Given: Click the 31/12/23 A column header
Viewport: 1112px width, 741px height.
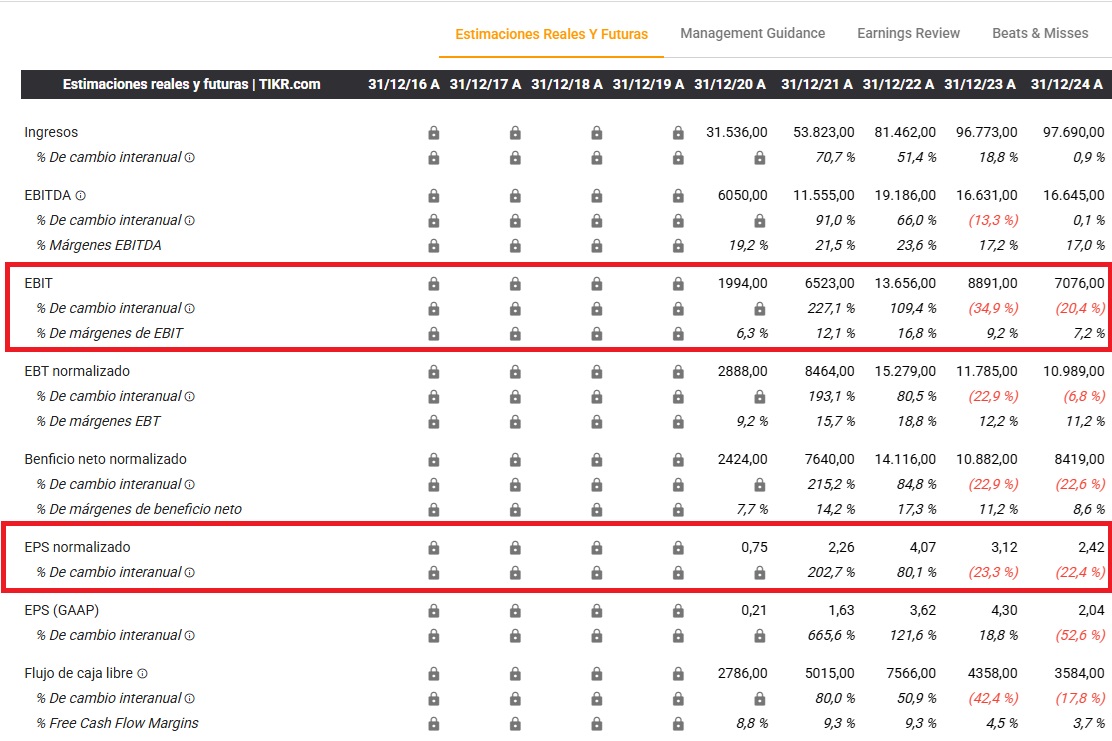Looking at the screenshot, I should [980, 84].
